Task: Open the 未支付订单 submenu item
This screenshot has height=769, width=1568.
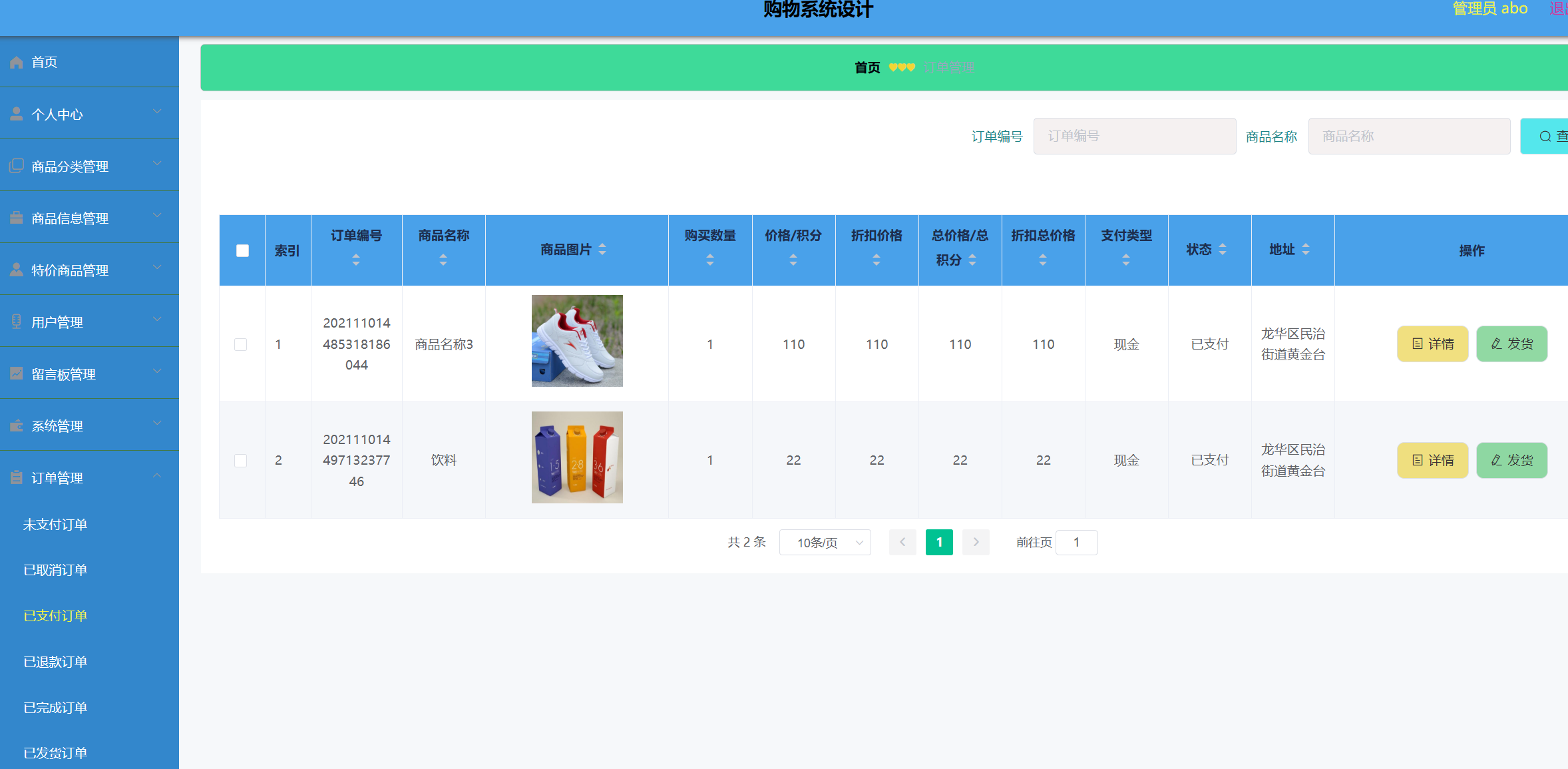Action: click(x=55, y=524)
